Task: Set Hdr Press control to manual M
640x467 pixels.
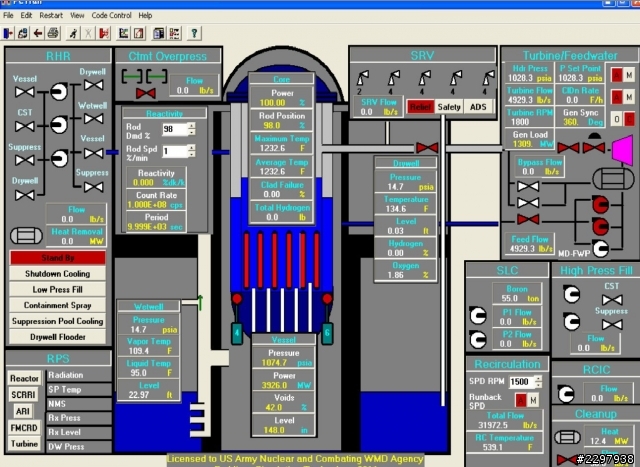Action: [629, 75]
